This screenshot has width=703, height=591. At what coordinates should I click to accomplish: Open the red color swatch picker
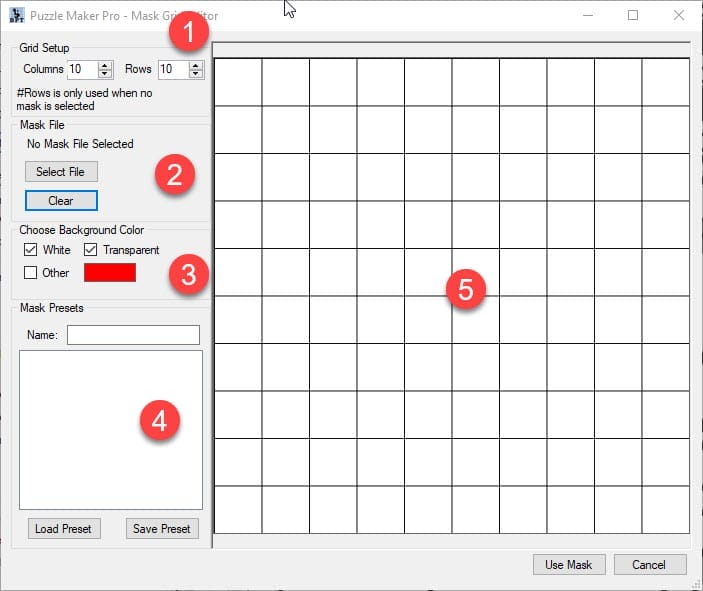110,273
